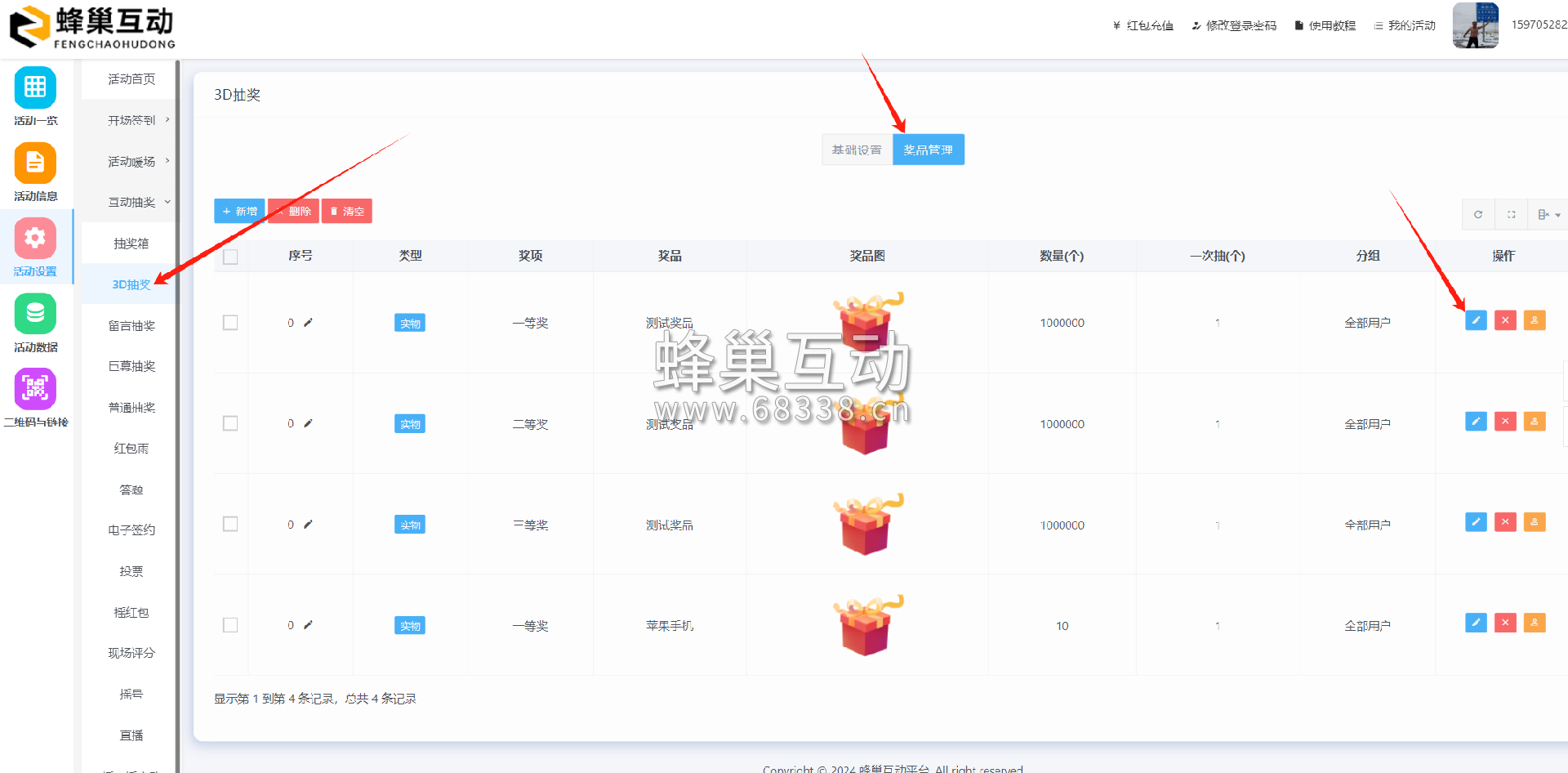
Task: Select the checkbox for the first prize row
Action: tap(230, 323)
